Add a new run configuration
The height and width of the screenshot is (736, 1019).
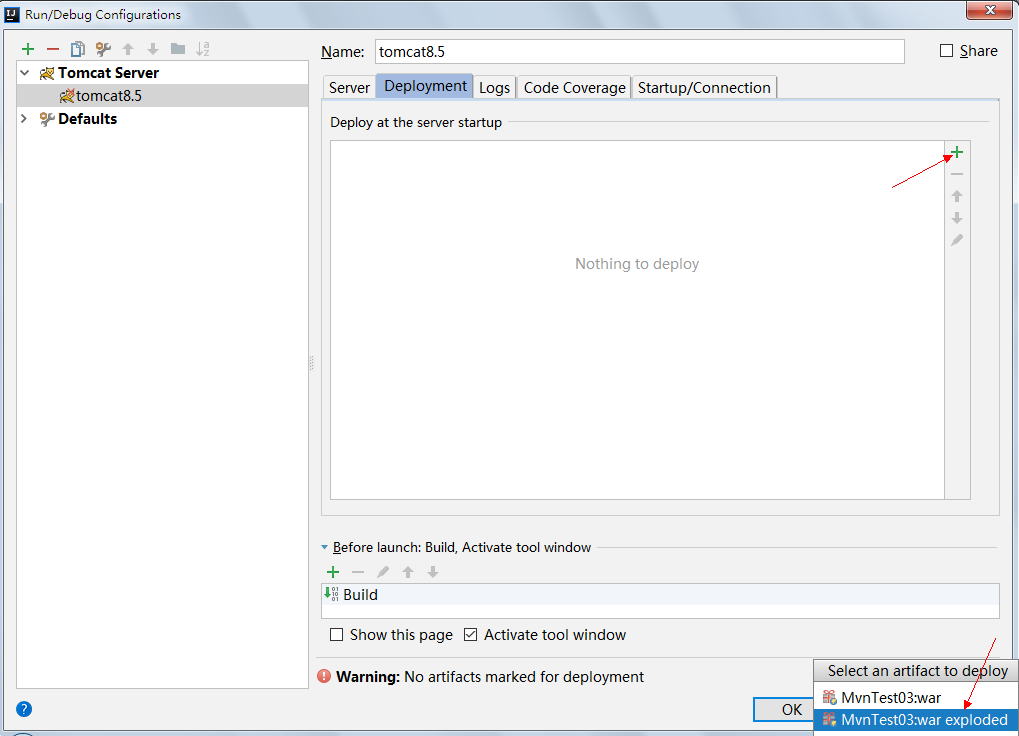[28, 49]
